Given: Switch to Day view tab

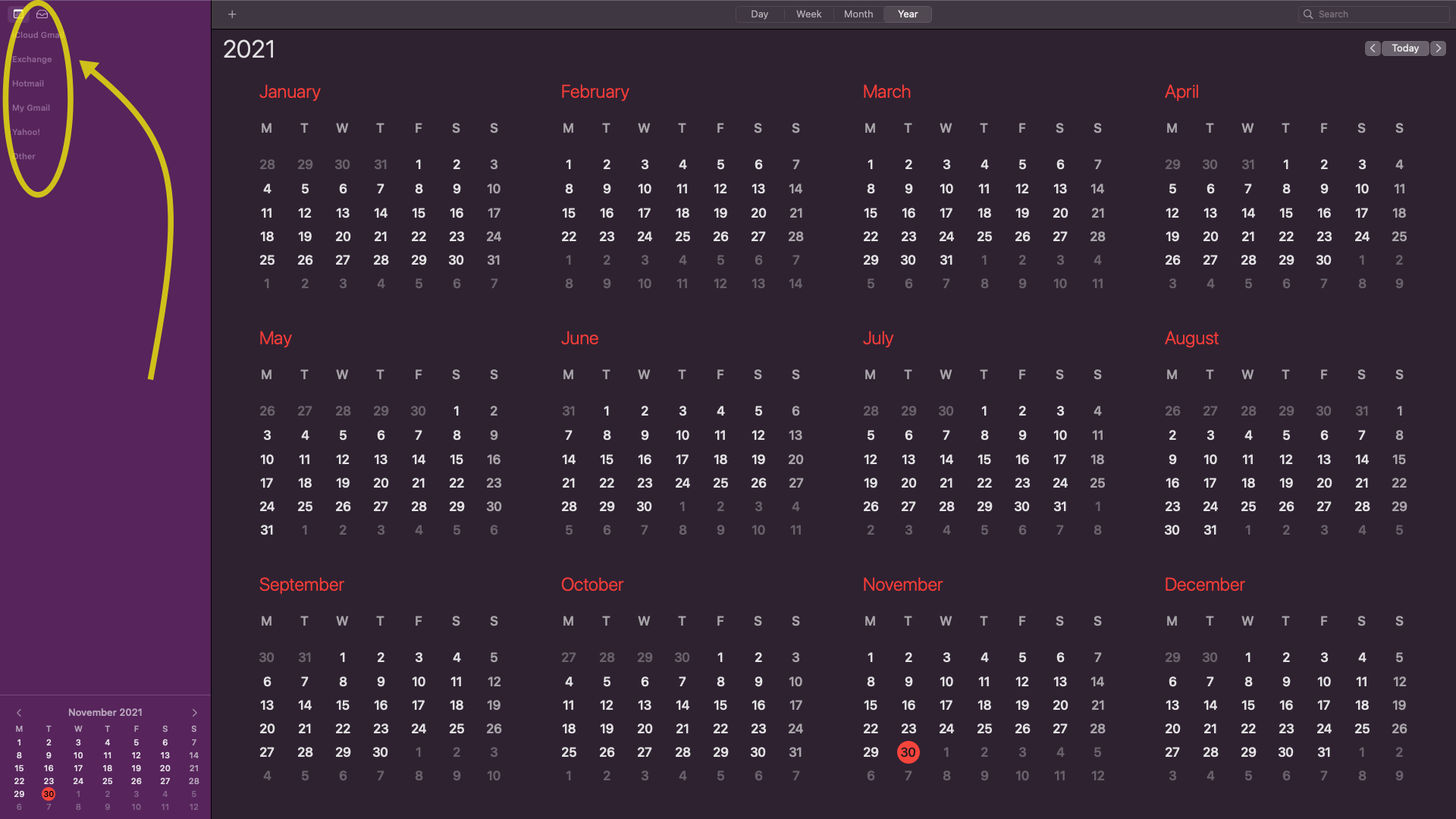Looking at the screenshot, I should tap(759, 14).
